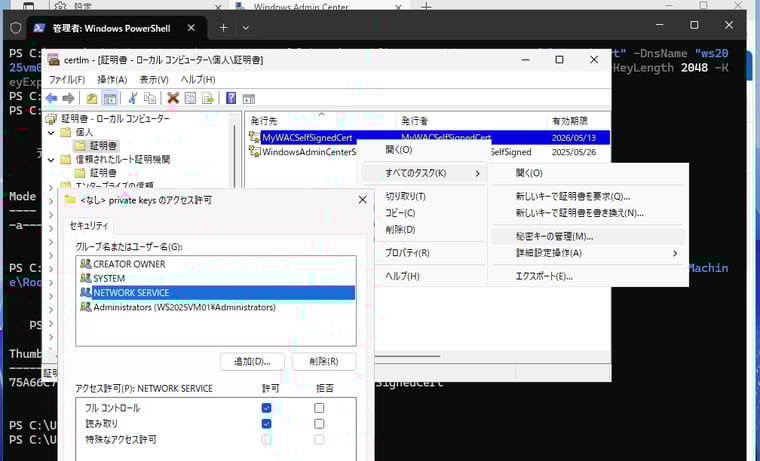
Task: Open new terminal tab with plus icon
Action: pyautogui.click(x=223, y=28)
